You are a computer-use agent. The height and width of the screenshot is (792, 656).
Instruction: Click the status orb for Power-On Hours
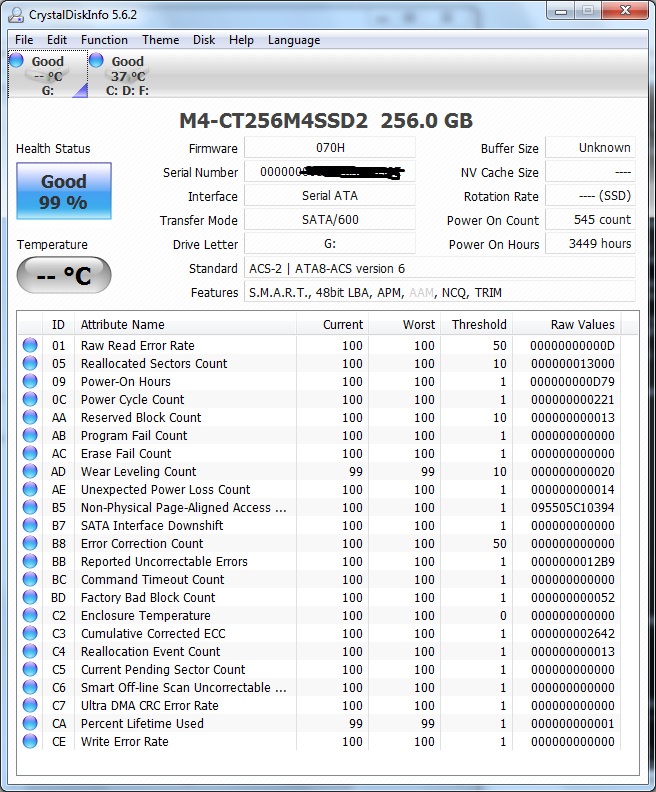30,381
